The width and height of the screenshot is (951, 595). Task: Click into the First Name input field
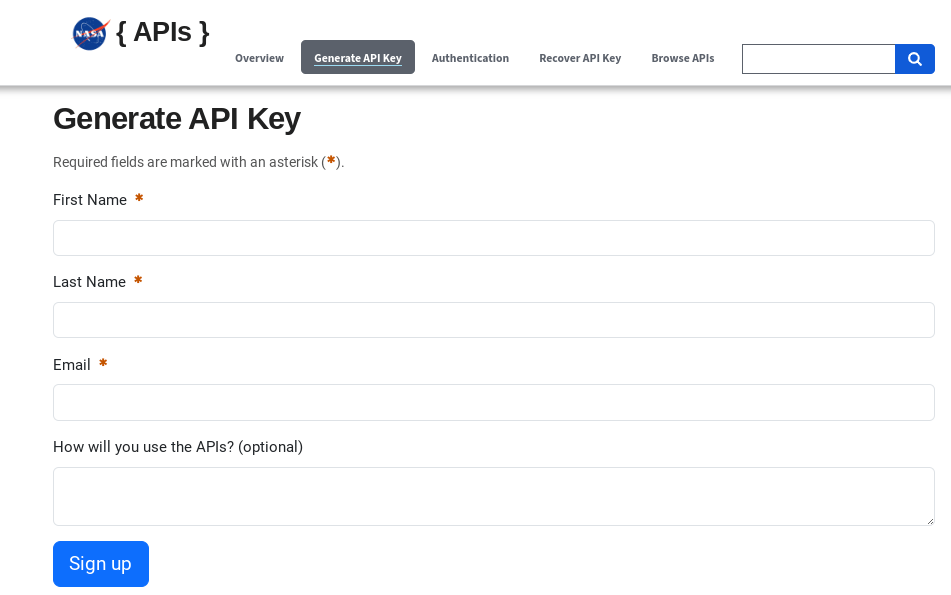(493, 238)
